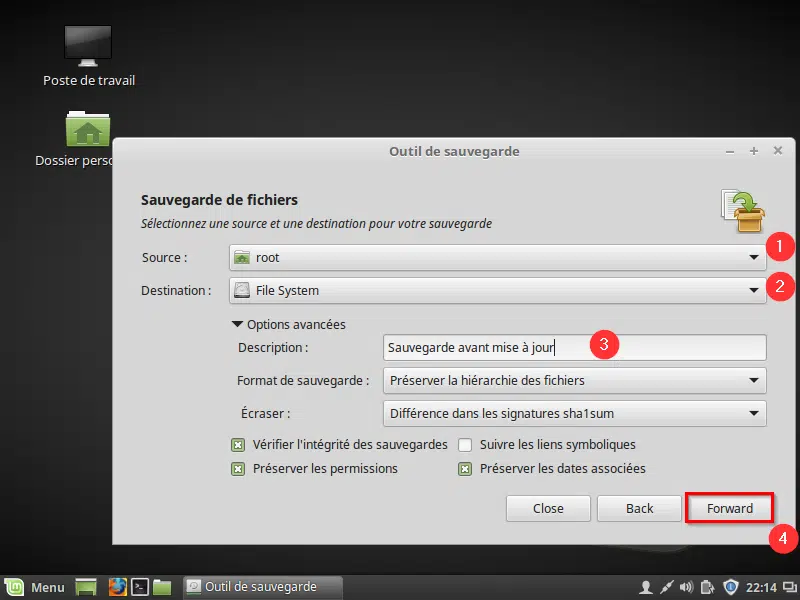Click the display tray icon beside clock
The height and width of the screenshot is (600, 800).
click(x=790, y=588)
